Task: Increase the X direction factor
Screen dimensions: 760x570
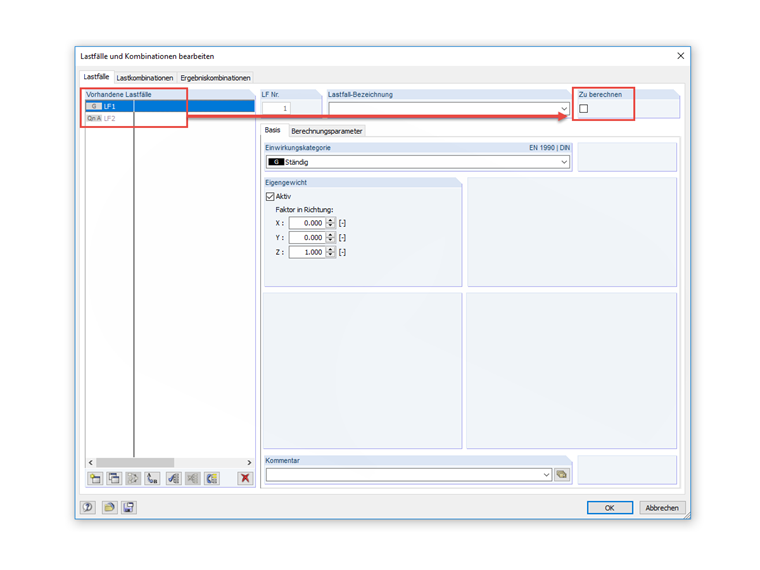Action: click(331, 220)
